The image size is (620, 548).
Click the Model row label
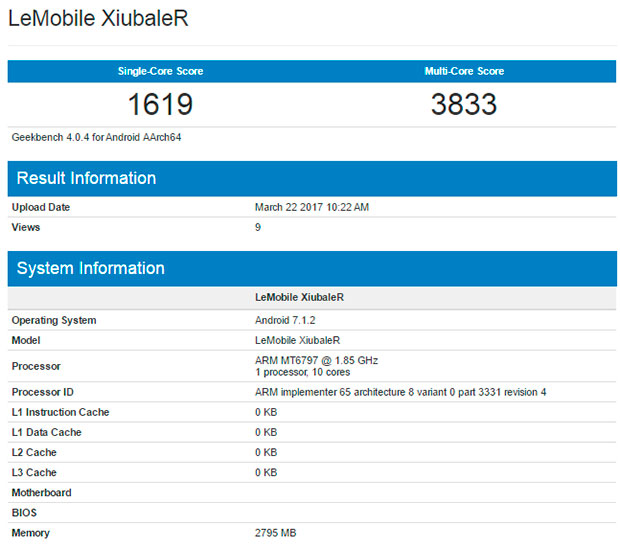(27, 340)
